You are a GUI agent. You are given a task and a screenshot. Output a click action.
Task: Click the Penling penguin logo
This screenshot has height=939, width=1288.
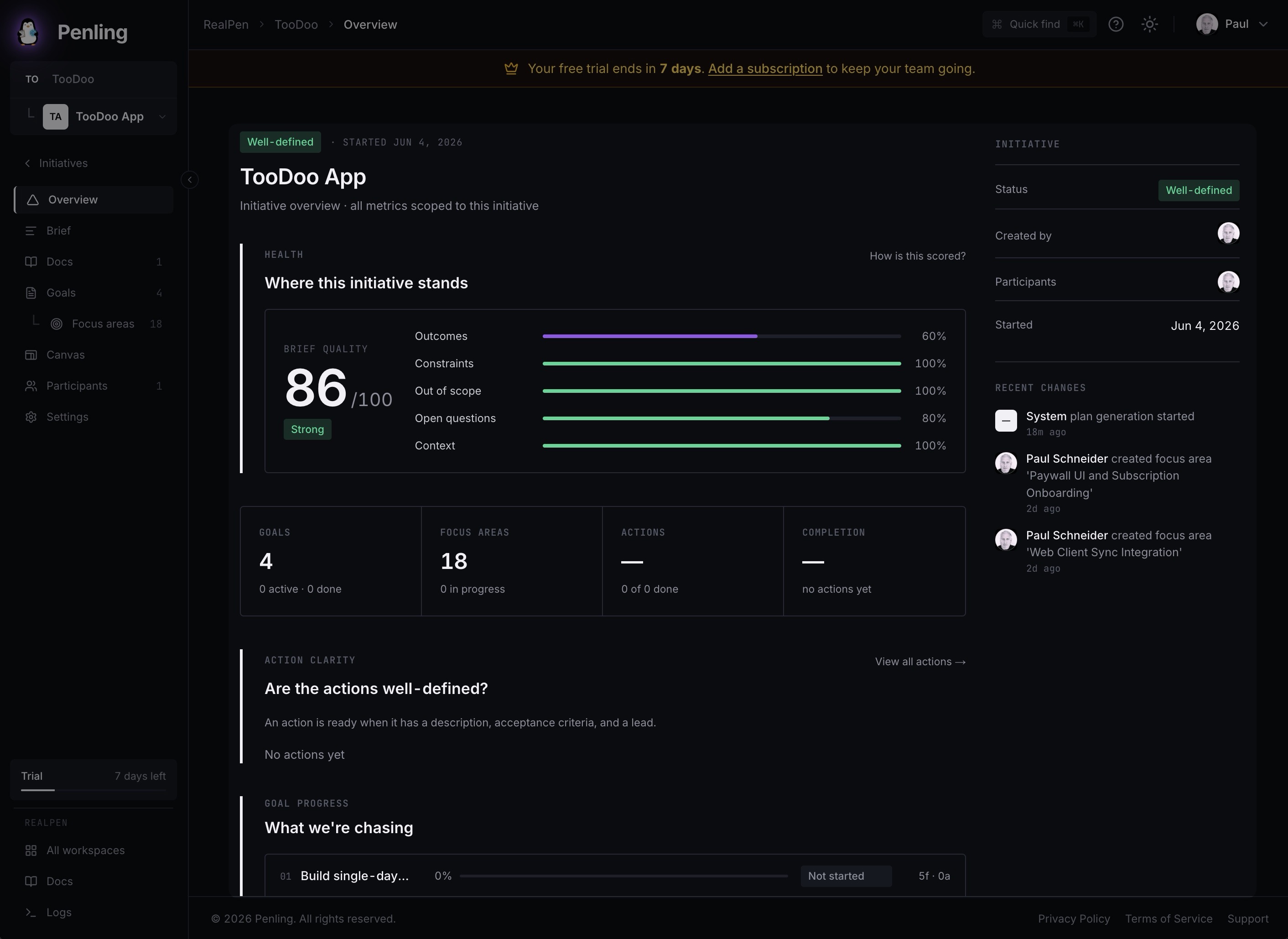pos(28,32)
